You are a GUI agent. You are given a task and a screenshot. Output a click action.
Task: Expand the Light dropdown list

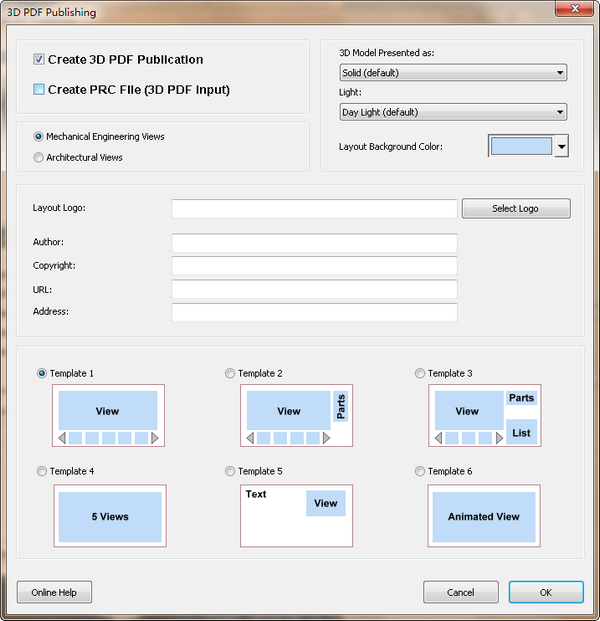453,112
